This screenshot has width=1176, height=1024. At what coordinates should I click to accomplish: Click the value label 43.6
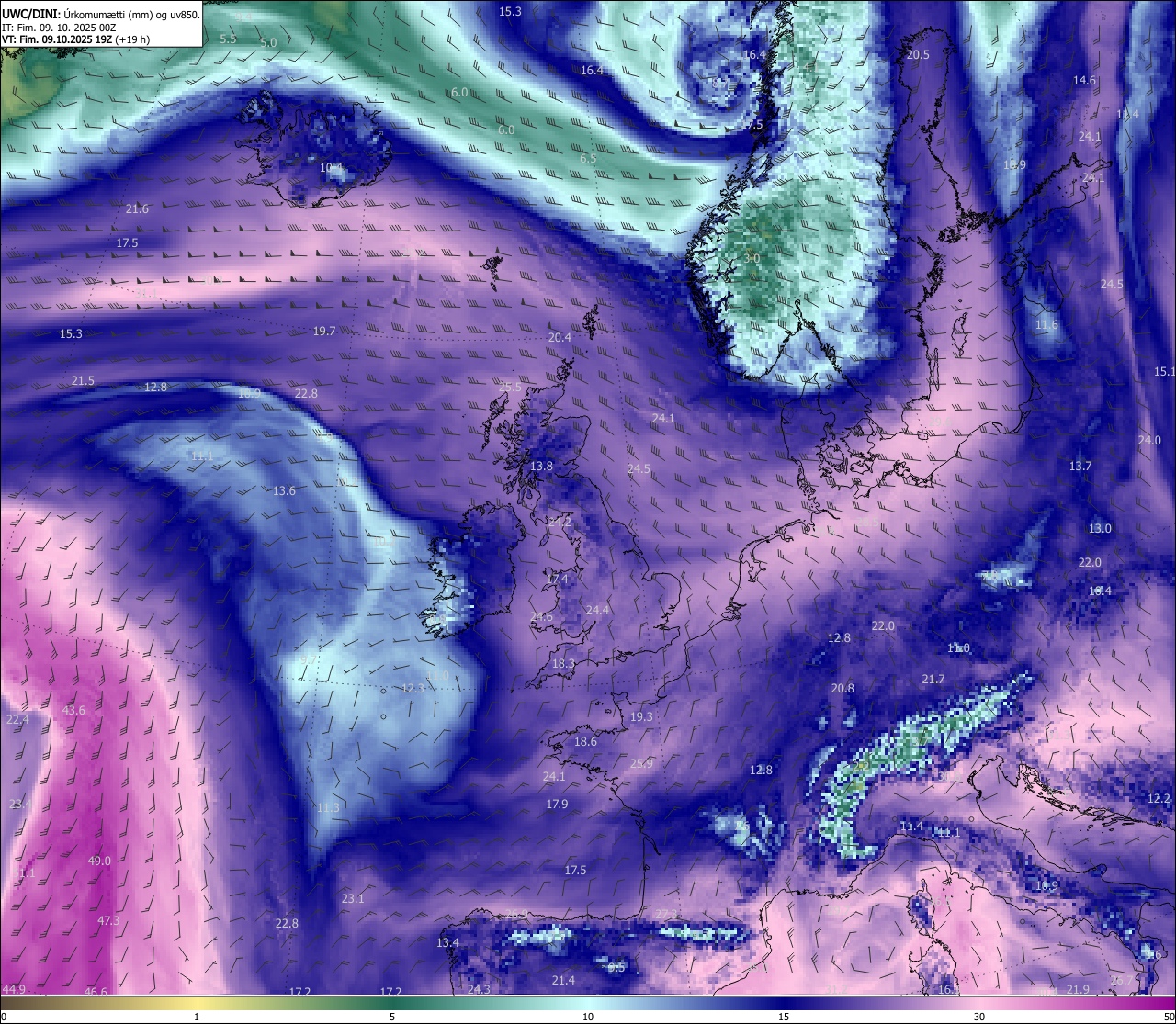tap(73, 710)
